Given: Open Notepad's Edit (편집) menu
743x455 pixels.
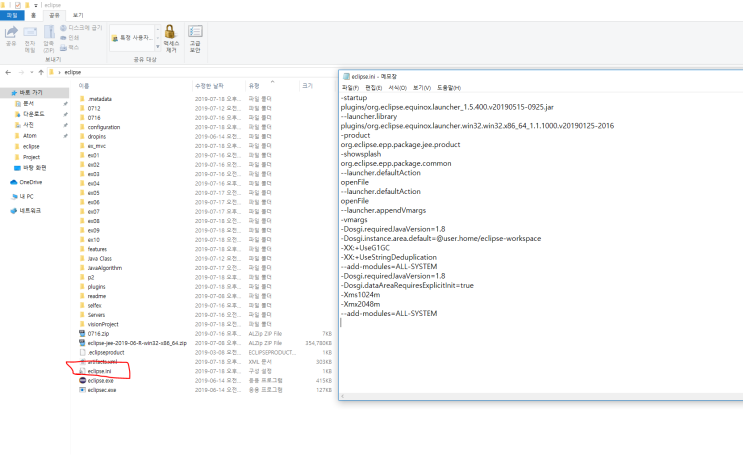Looking at the screenshot, I should tap(373, 88).
